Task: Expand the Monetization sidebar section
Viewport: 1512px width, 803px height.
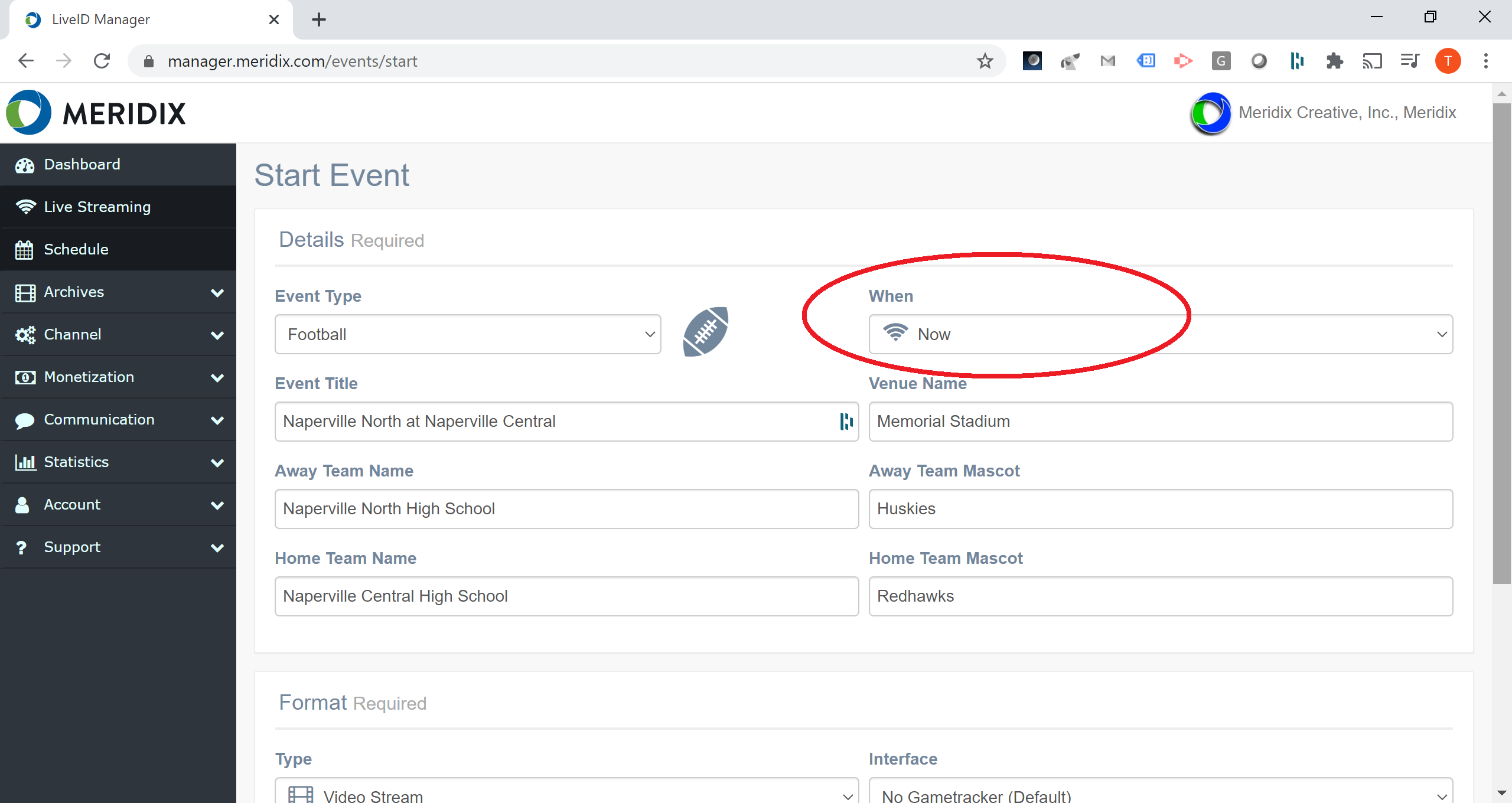Action: [118, 377]
